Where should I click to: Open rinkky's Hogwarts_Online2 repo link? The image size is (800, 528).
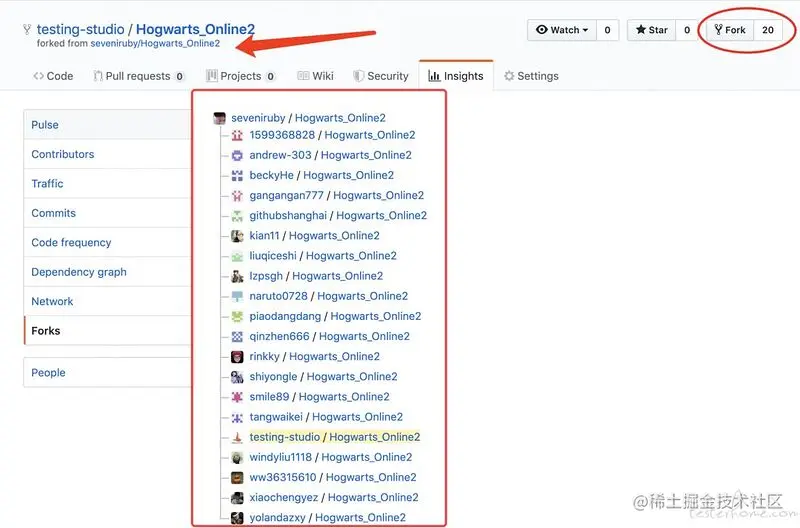[x=334, y=357]
